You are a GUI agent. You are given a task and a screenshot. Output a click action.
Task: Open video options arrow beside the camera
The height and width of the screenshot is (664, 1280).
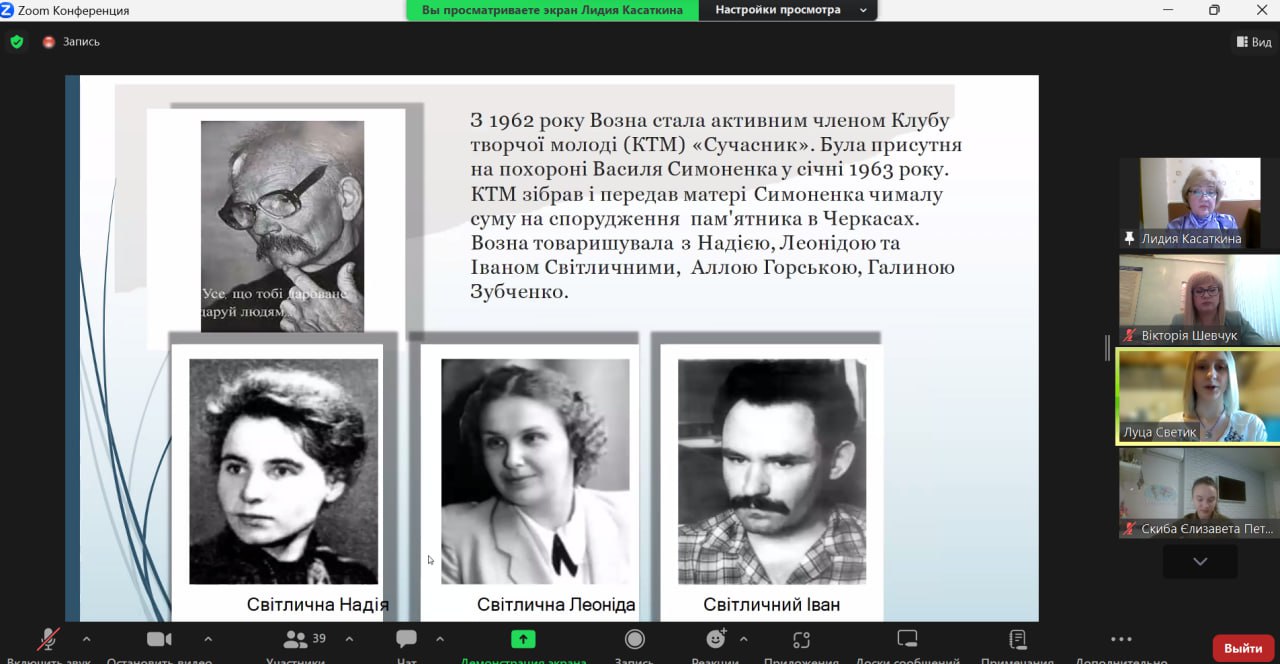208,639
